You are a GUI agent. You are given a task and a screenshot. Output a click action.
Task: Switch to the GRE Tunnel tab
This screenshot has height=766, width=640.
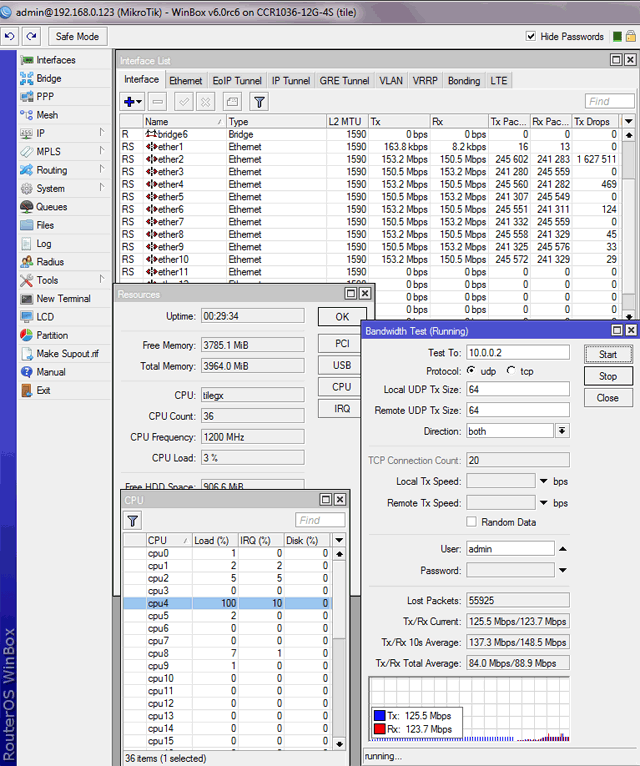point(344,81)
